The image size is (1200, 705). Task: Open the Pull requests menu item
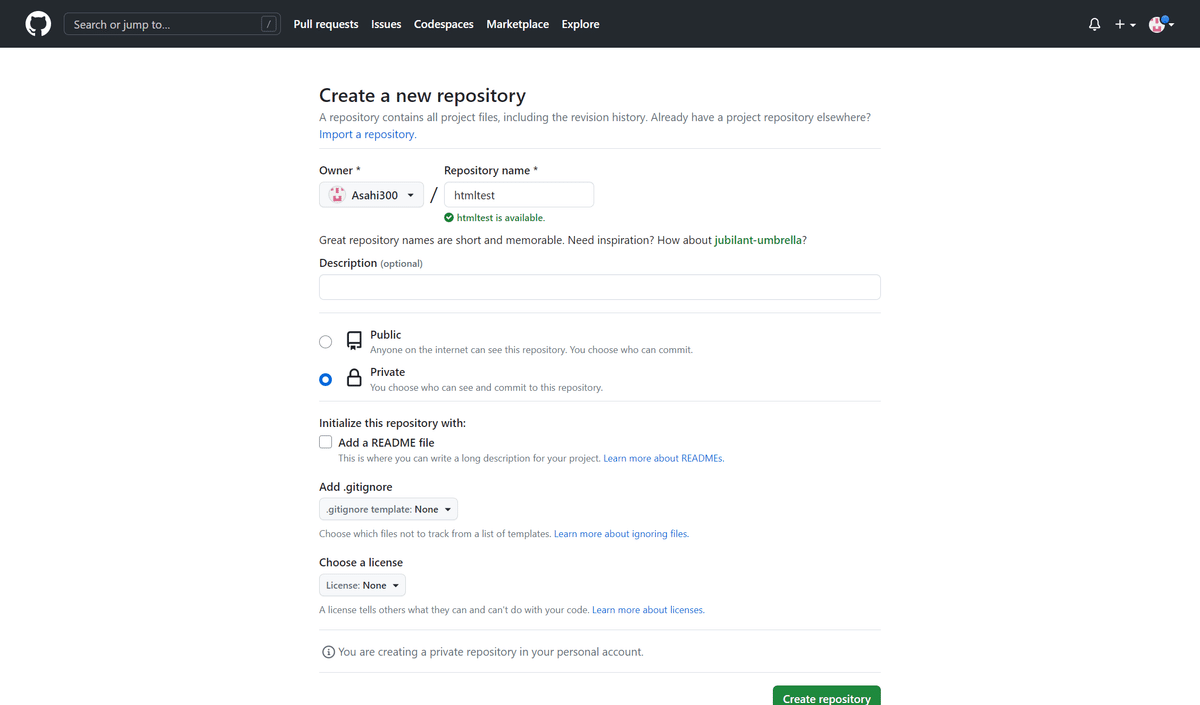(326, 23)
